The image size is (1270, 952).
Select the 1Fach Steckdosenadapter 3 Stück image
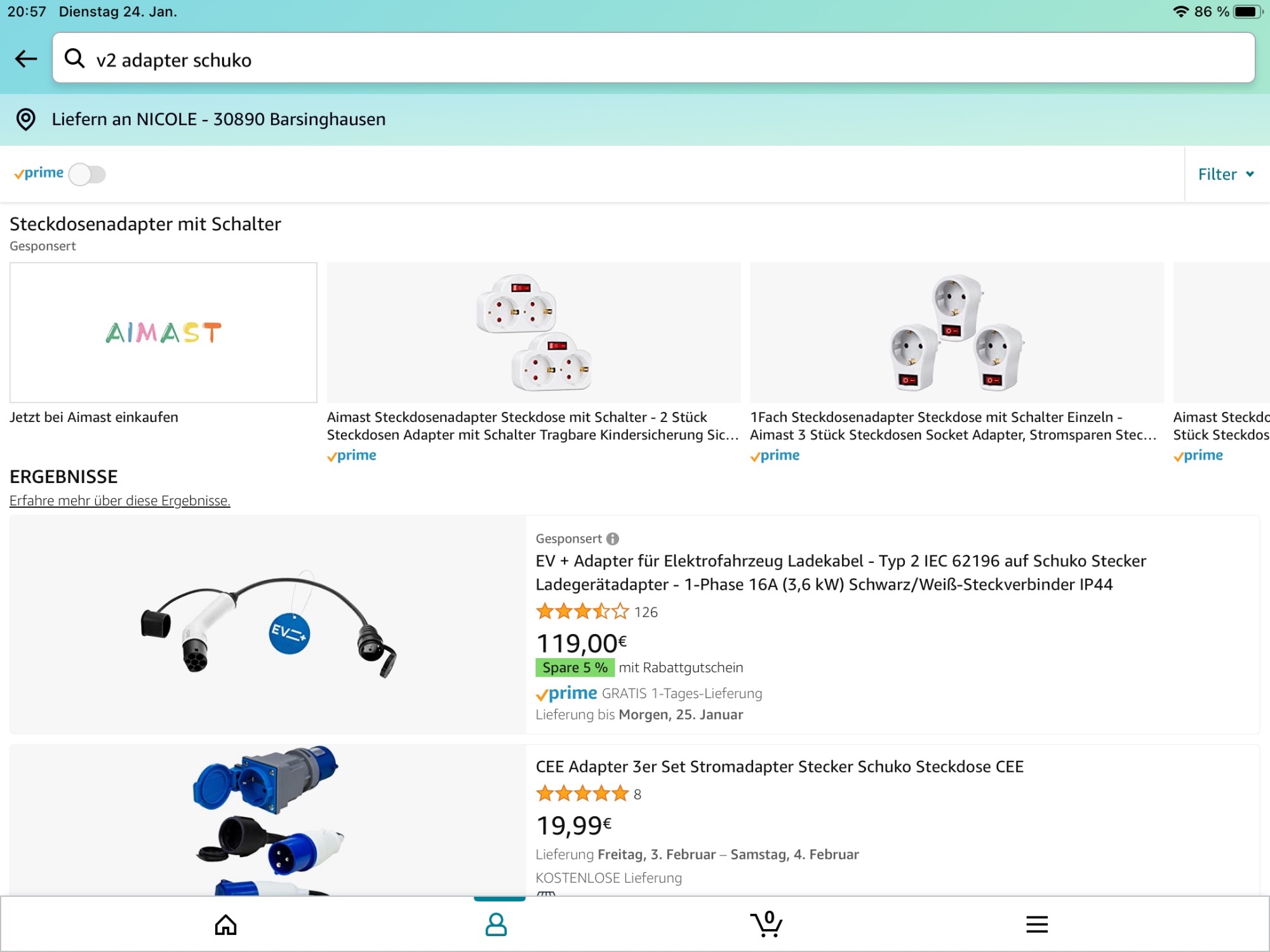pos(956,333)
